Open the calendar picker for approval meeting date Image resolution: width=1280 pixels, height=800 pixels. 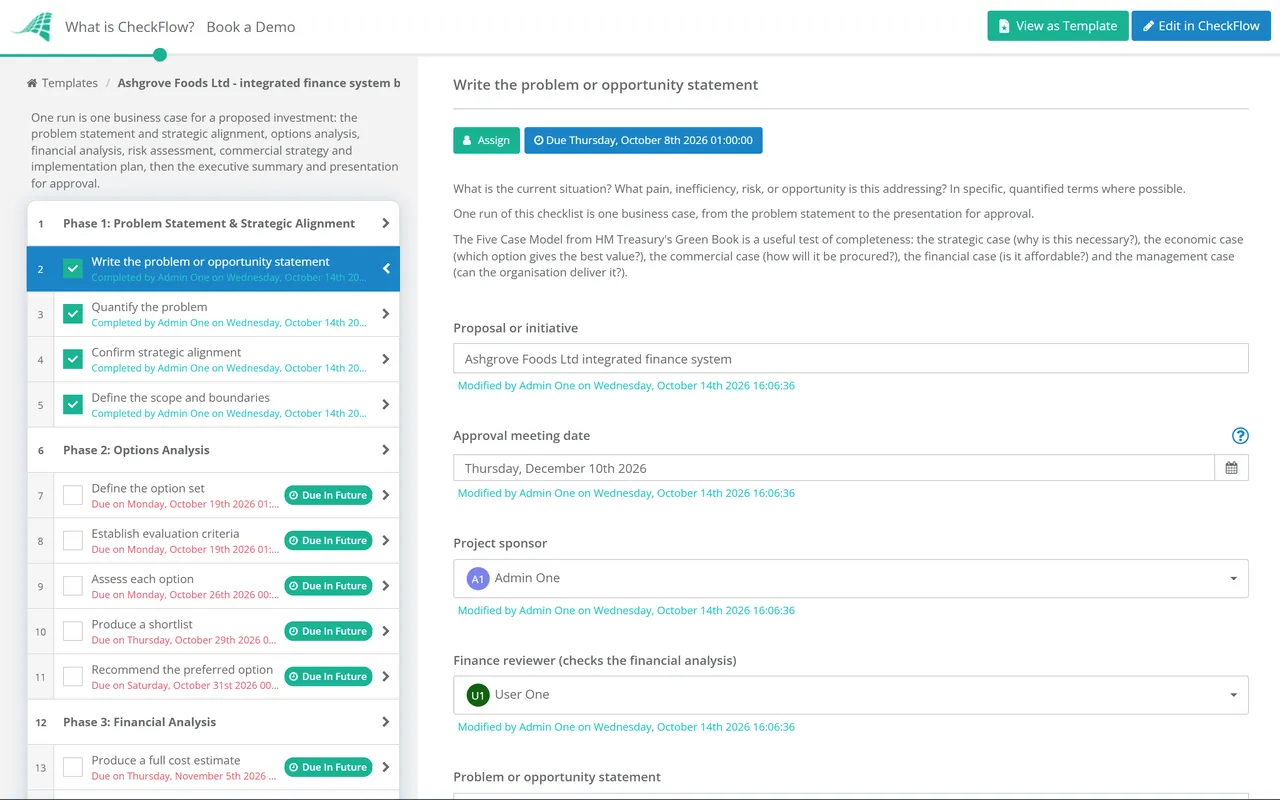coord(1231,468)
